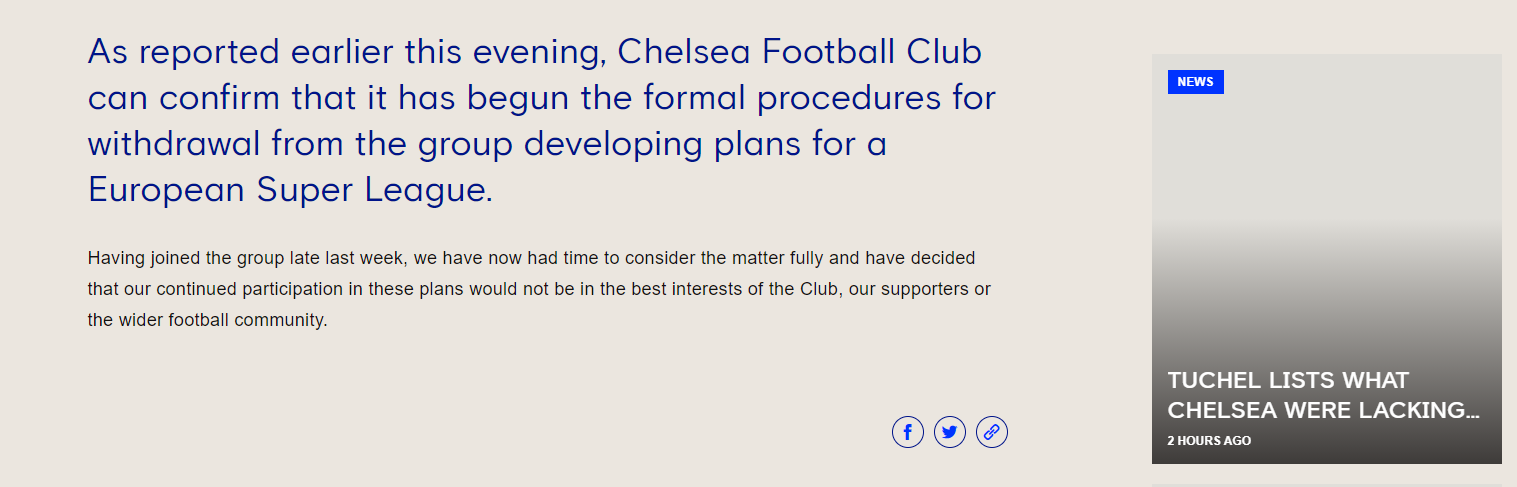Click 'wider football community' in body text

pos(222,321)
